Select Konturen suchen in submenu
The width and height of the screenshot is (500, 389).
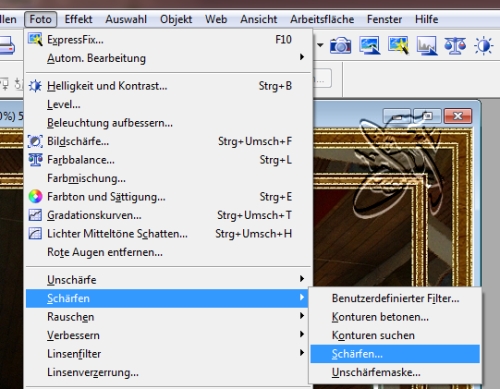tap(395, 335)
